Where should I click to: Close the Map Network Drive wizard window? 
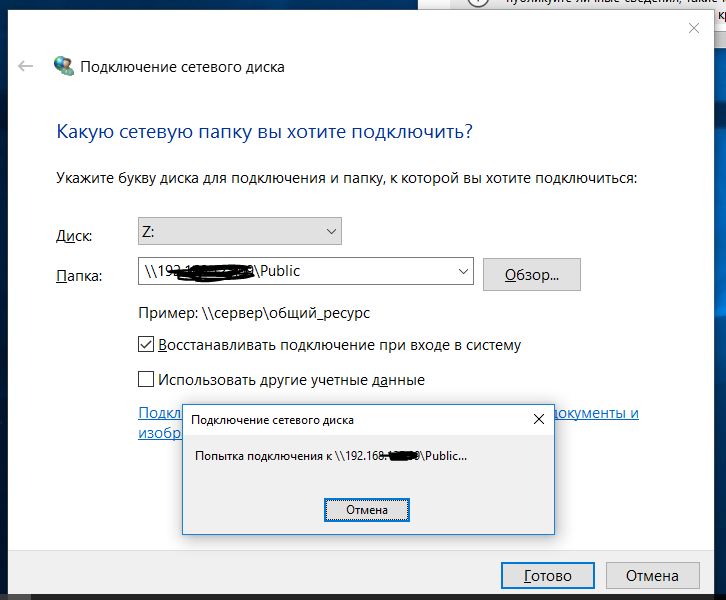(694, 28)
